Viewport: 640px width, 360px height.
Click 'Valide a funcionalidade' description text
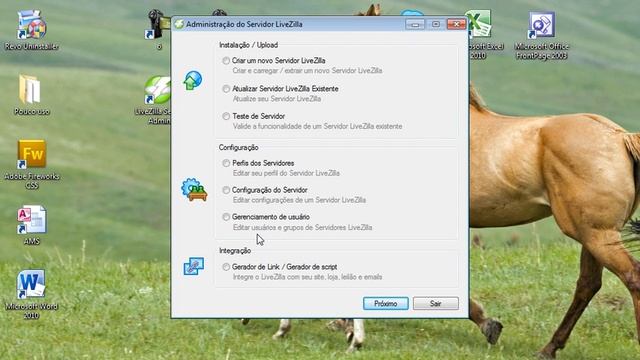click(x=318, y=127)
